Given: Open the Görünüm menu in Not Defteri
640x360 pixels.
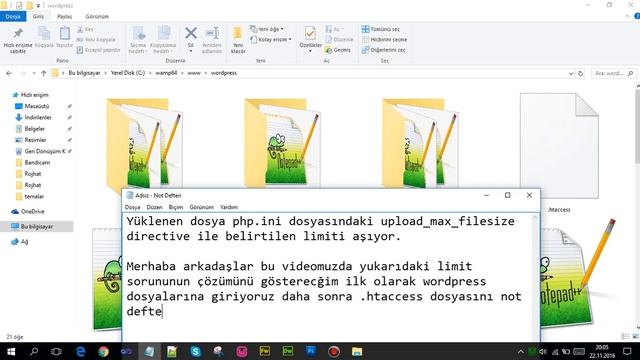Looking at the screenshot, I should (x=202, y=207).
